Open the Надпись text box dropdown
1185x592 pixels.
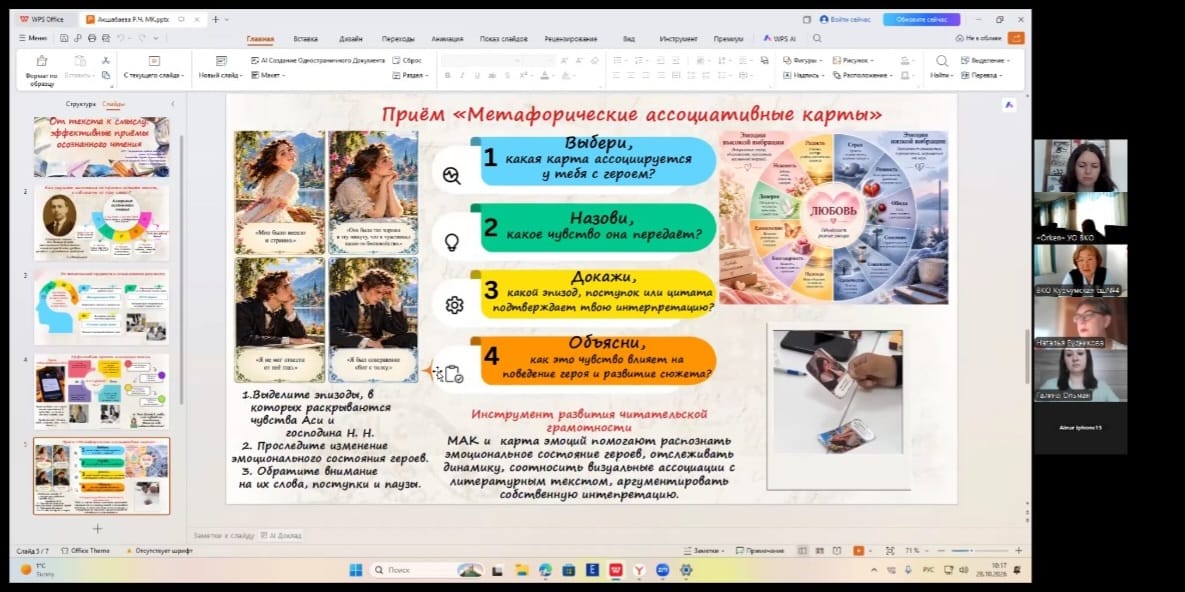804,76
